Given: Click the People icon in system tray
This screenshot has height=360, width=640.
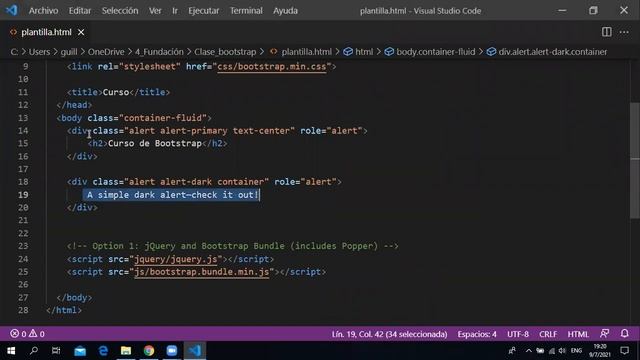Looking at the screenshot, I should (512, 351).
